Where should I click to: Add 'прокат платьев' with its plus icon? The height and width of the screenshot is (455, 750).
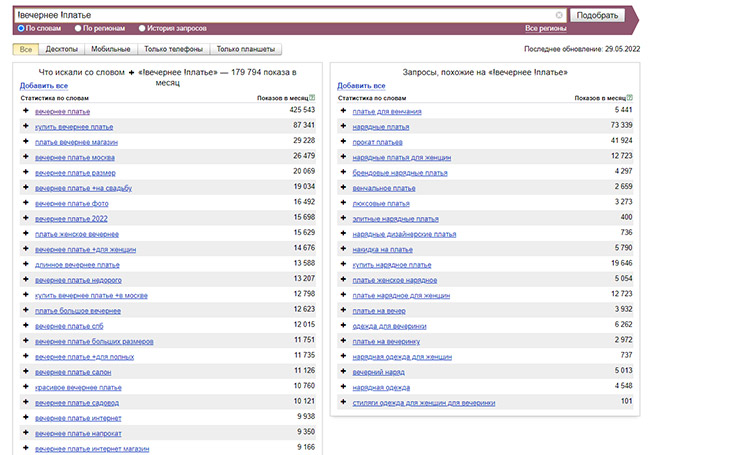pyautogui.click(x=343, y=141)
